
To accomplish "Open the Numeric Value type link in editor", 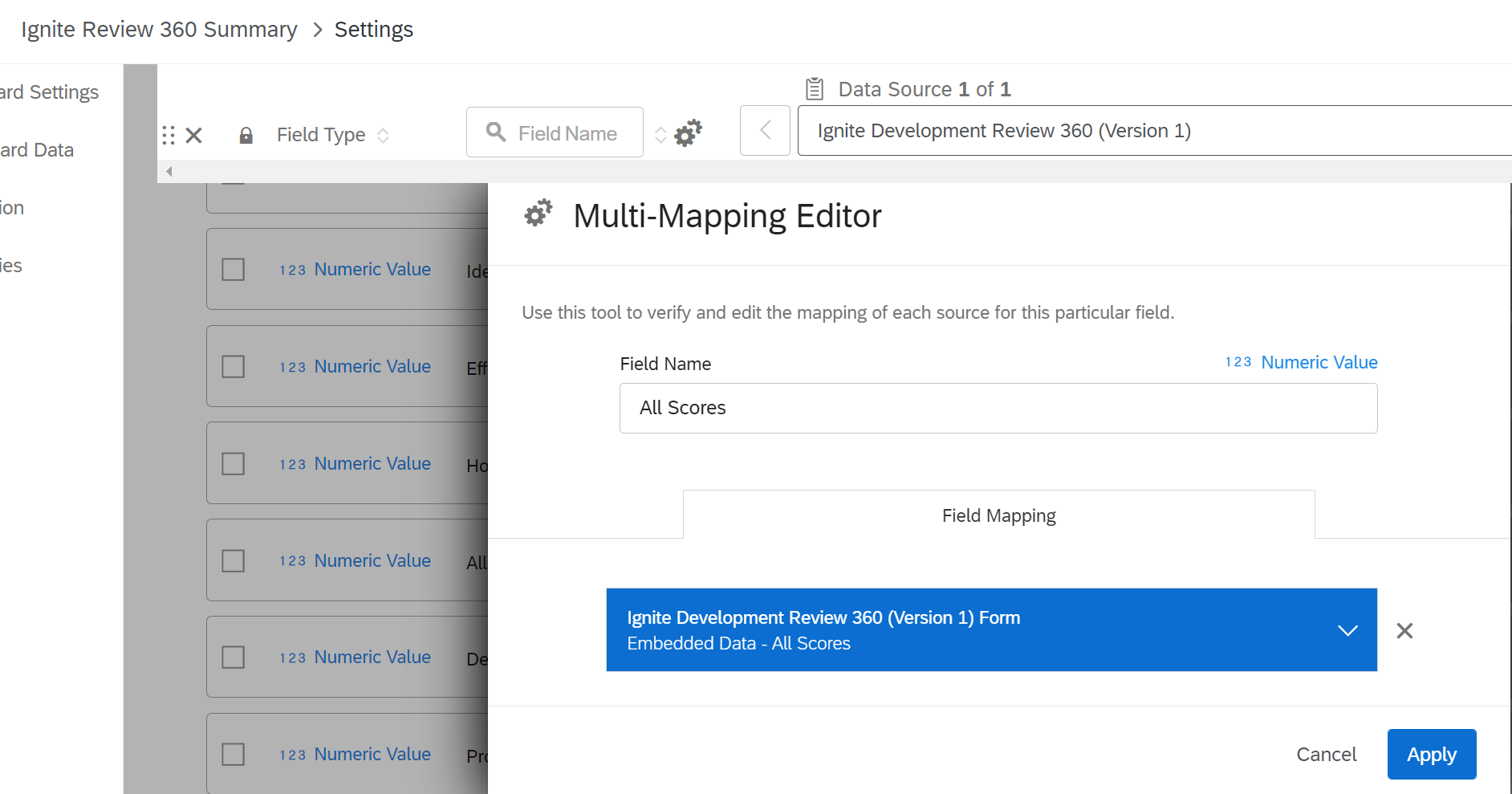I will pos(1302,362).
